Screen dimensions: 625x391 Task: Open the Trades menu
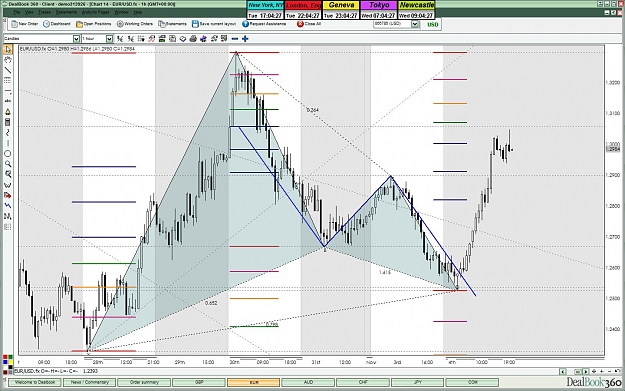[44, 12]
